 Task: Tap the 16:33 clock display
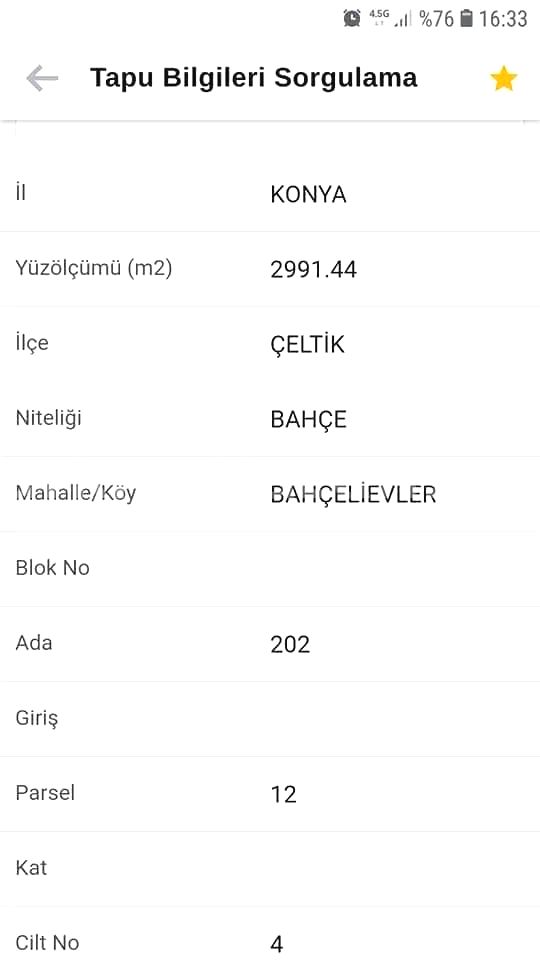click(503, 18)
